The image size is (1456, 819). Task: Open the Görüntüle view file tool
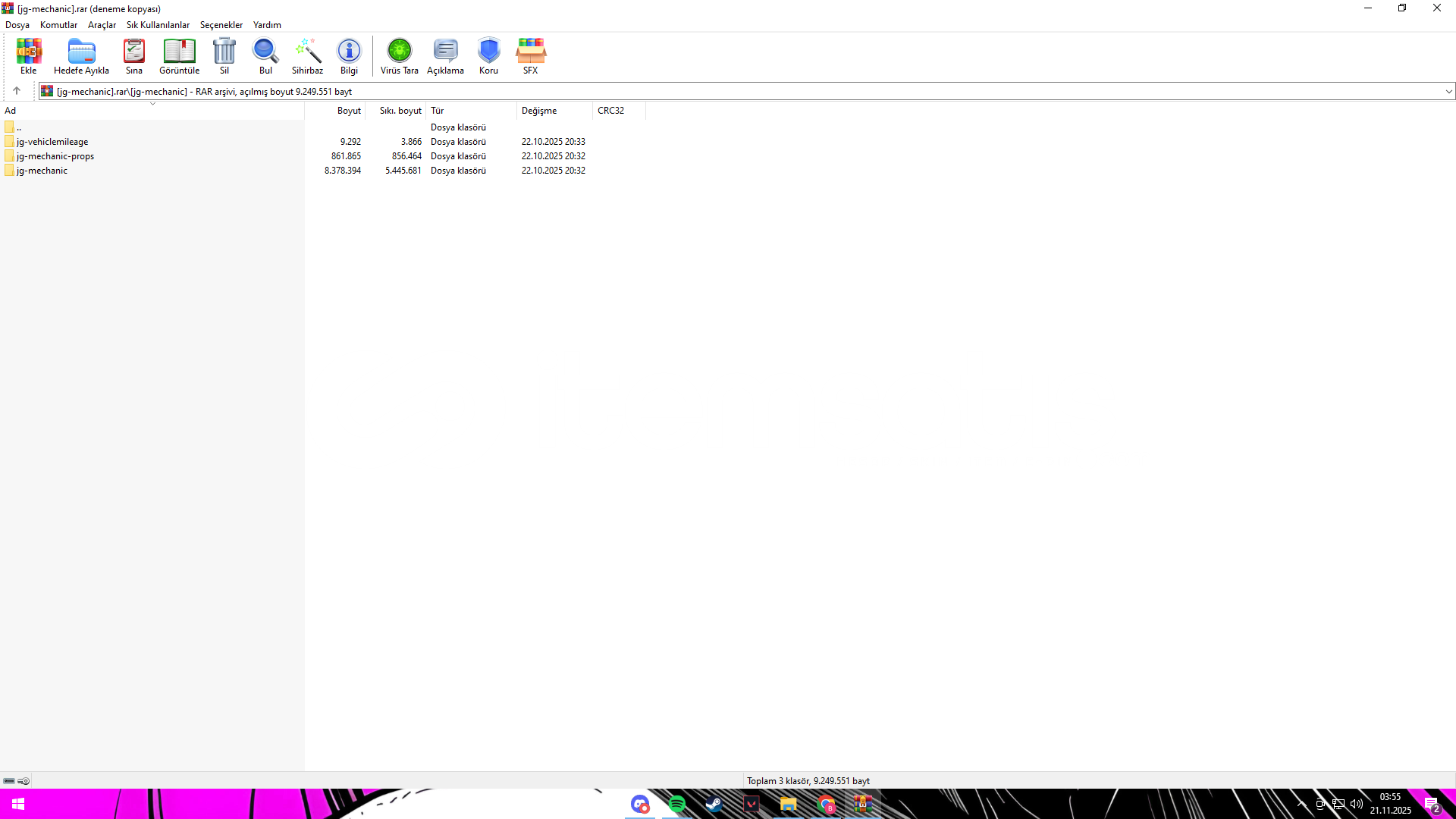coord(179,52)
